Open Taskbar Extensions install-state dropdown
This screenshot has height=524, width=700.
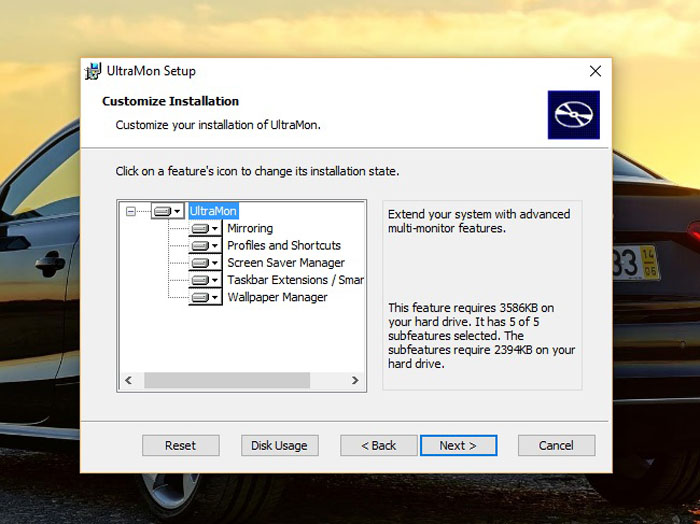[x=205, y=280]
